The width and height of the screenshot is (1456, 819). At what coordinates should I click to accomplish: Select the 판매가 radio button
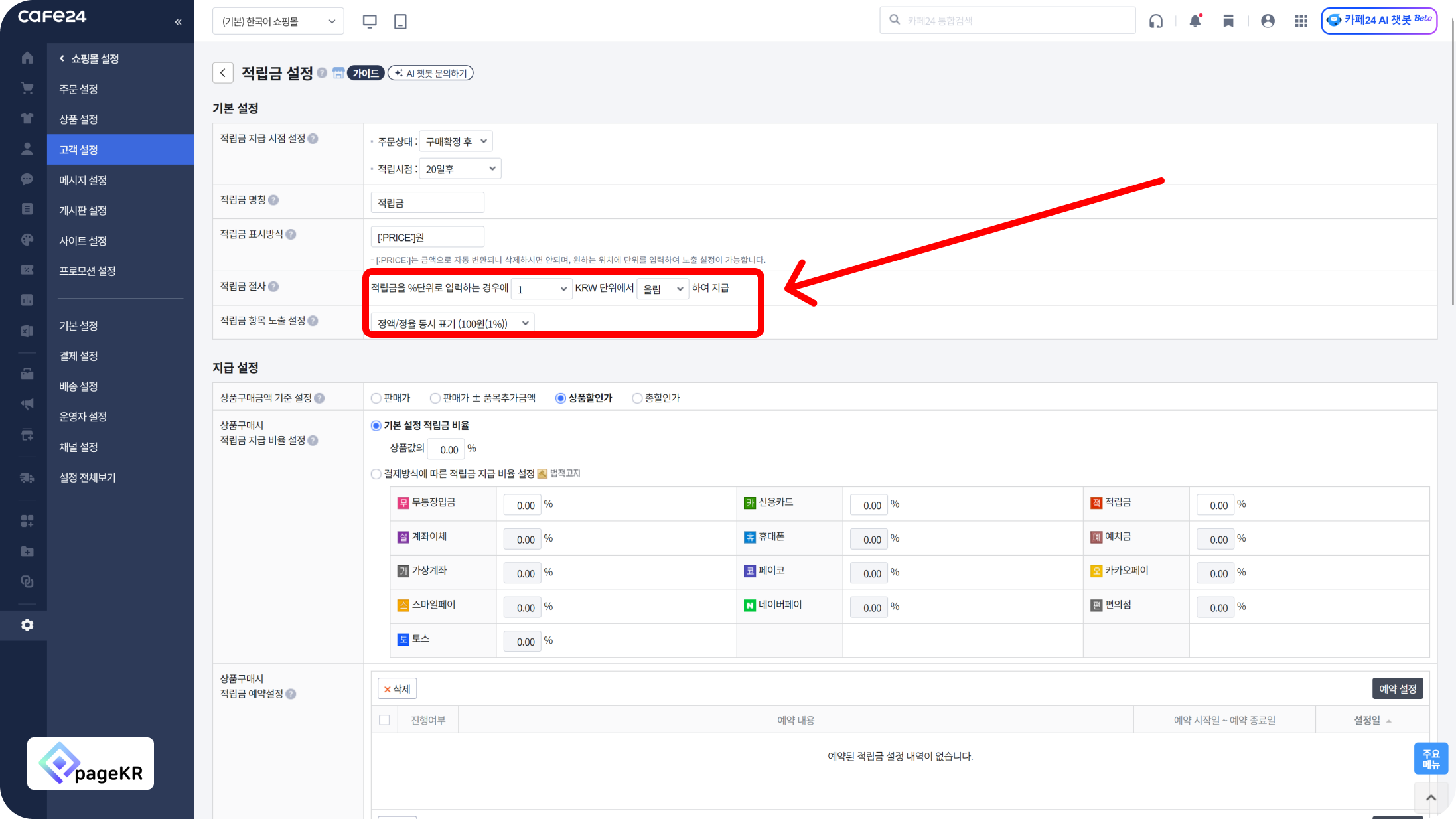376,398
